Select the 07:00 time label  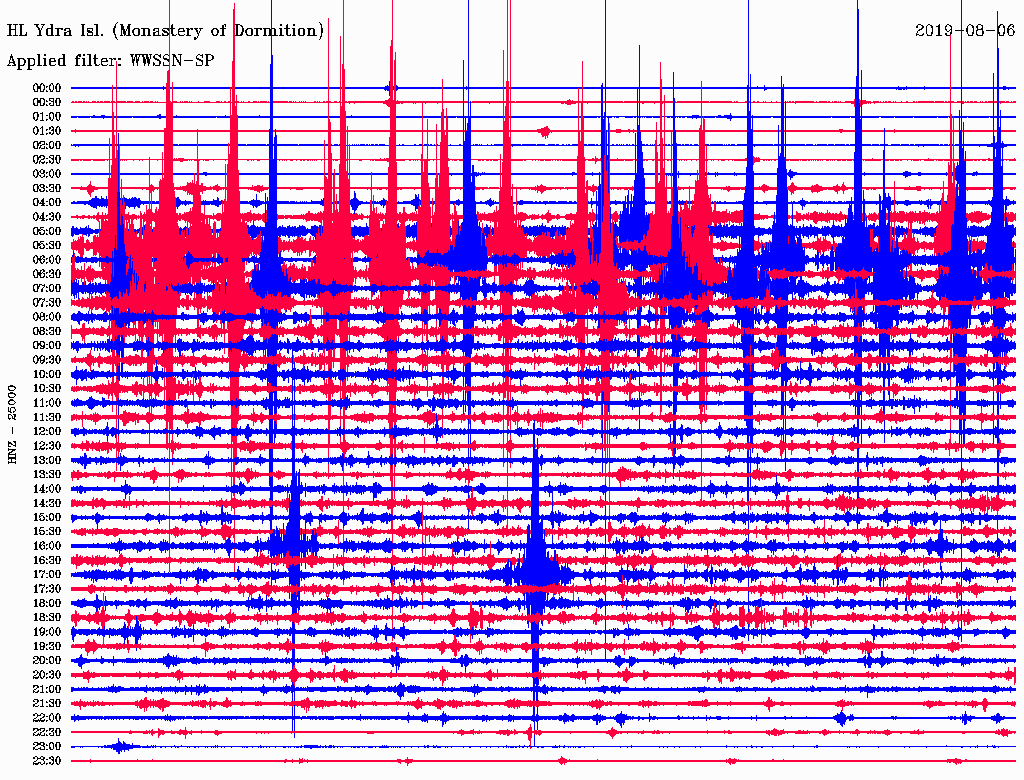click(x=47, y=288)
